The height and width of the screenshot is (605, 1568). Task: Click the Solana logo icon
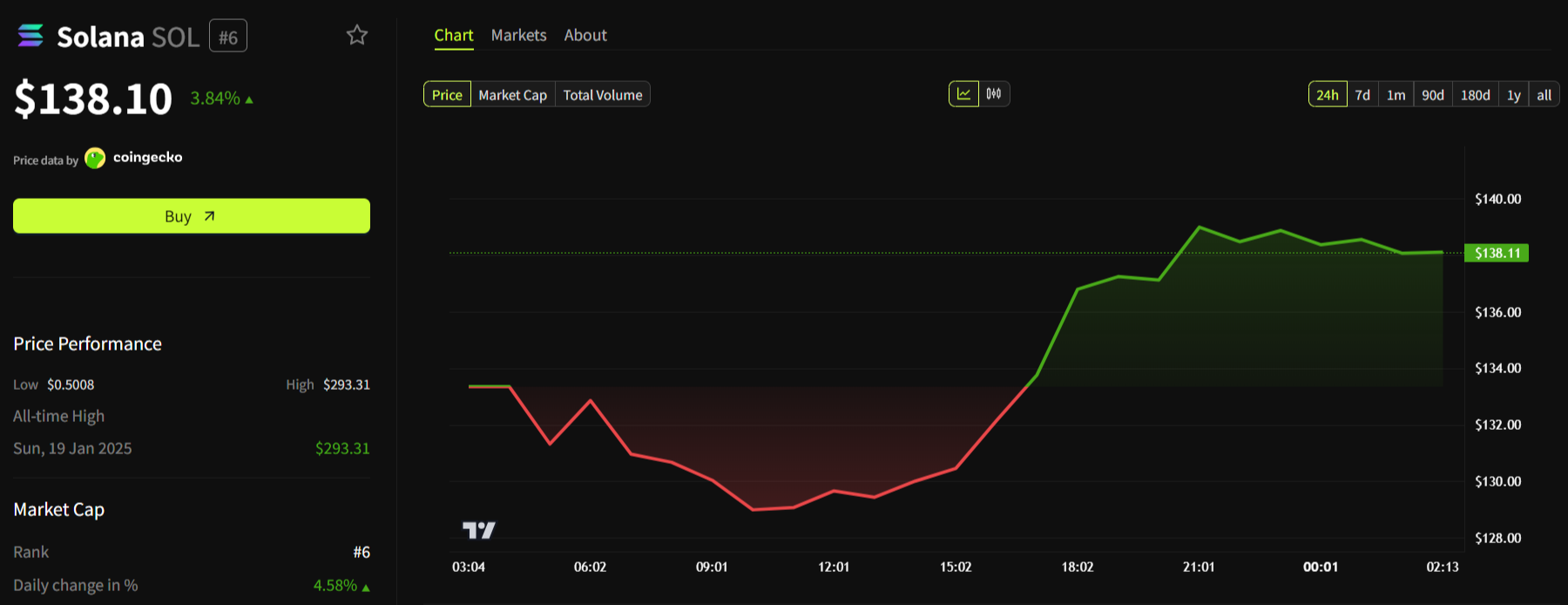pos(30,36)
